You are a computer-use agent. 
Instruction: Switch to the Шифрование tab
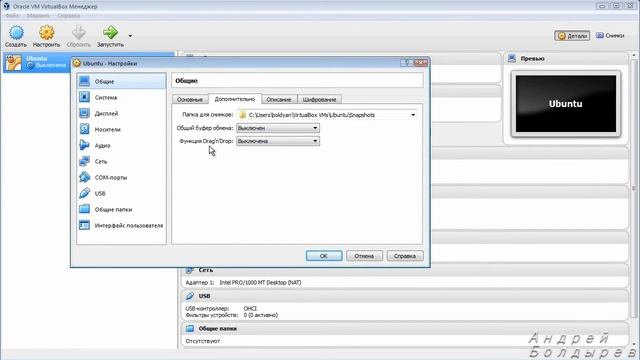(x=319, y=99)
